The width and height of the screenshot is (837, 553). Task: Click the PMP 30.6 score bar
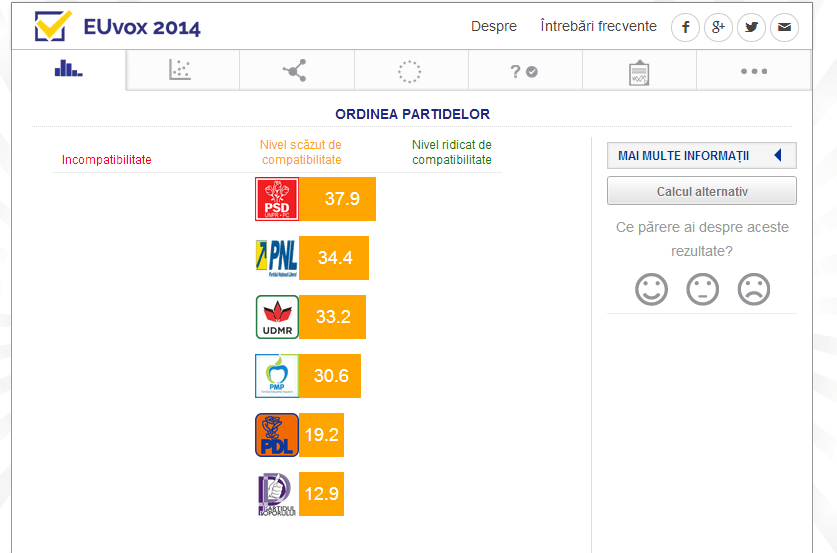click(330, 376)
